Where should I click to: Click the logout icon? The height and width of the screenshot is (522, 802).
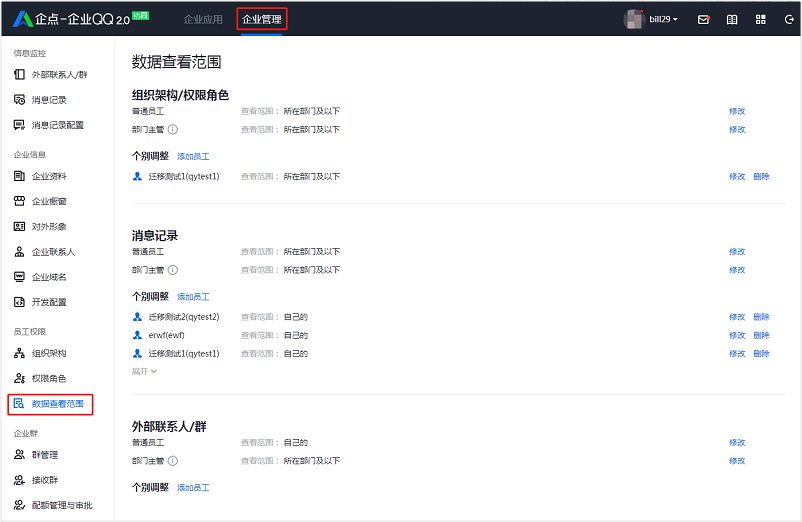click(x=789, y=19)
